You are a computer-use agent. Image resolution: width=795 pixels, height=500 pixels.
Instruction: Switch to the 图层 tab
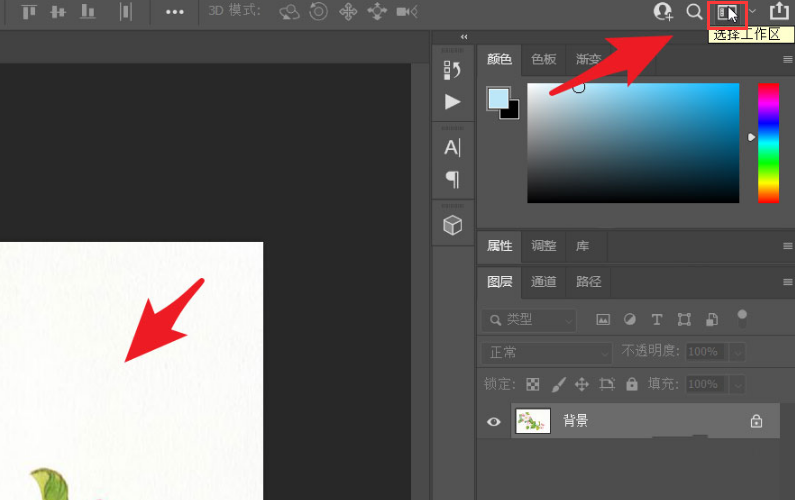coord(499,282)
